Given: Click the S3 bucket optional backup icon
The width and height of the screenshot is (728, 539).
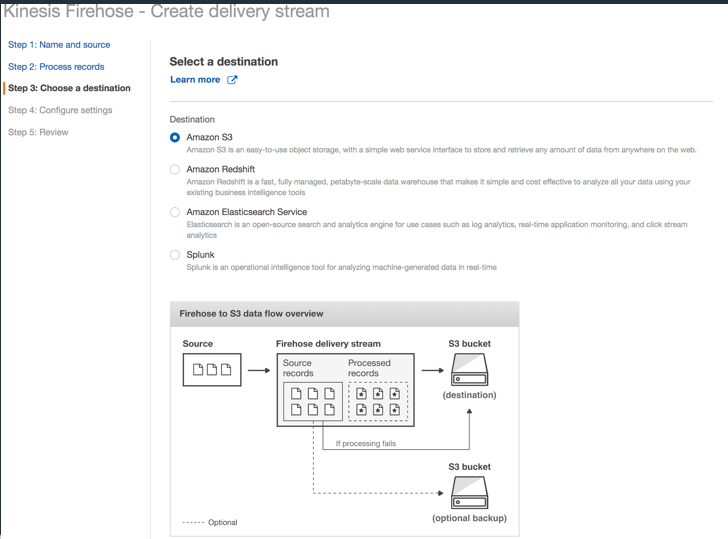Looking at the screenshot, I should coord(469,493).
